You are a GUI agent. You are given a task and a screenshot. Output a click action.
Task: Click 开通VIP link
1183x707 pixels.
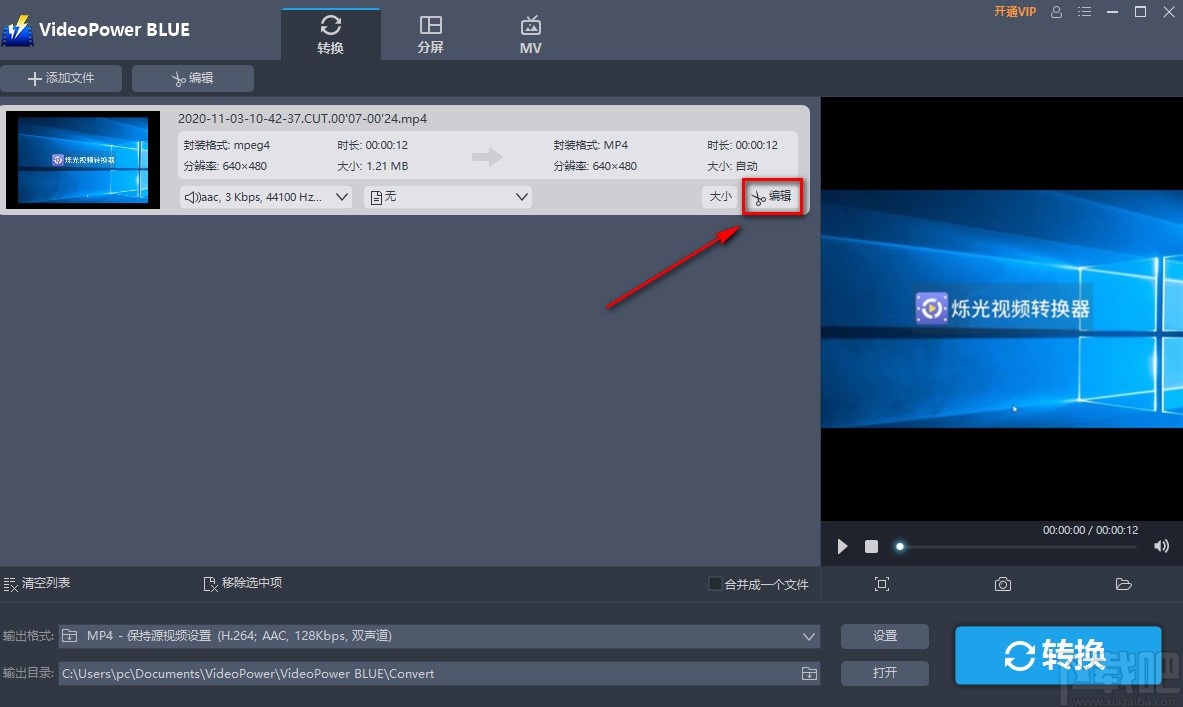pos(1015,12)
